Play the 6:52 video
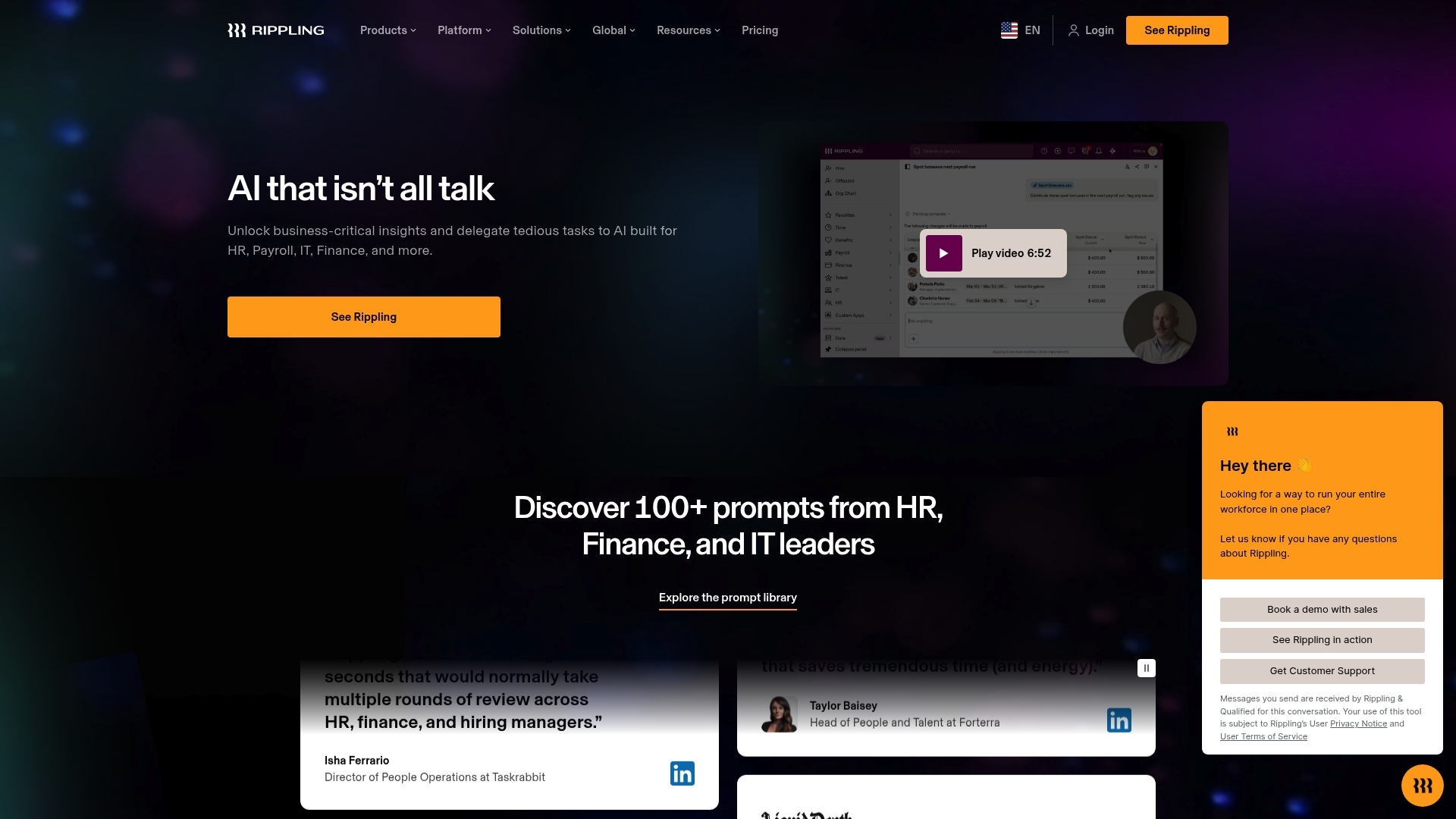Image resolution: width=1456 pixels, height=819 pixels. pyautogui.click(x=993, y=253)
